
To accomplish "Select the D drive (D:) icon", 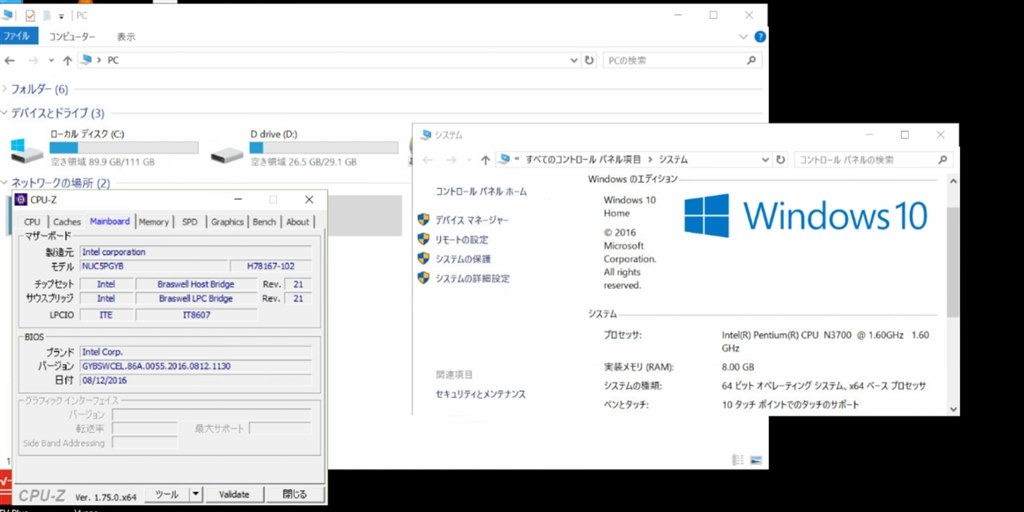I will tap(227, 155).
